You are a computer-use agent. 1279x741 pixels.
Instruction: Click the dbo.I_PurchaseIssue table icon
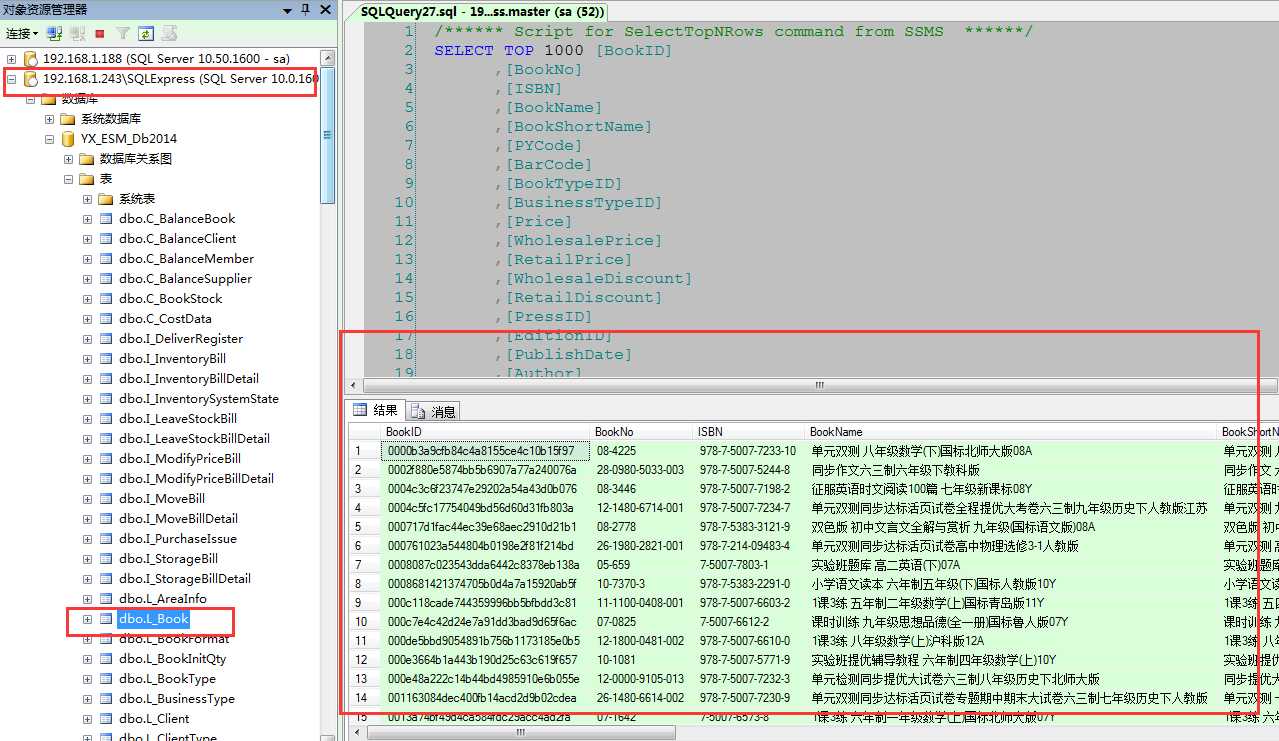pyautogui.click(x=106, y=539)
